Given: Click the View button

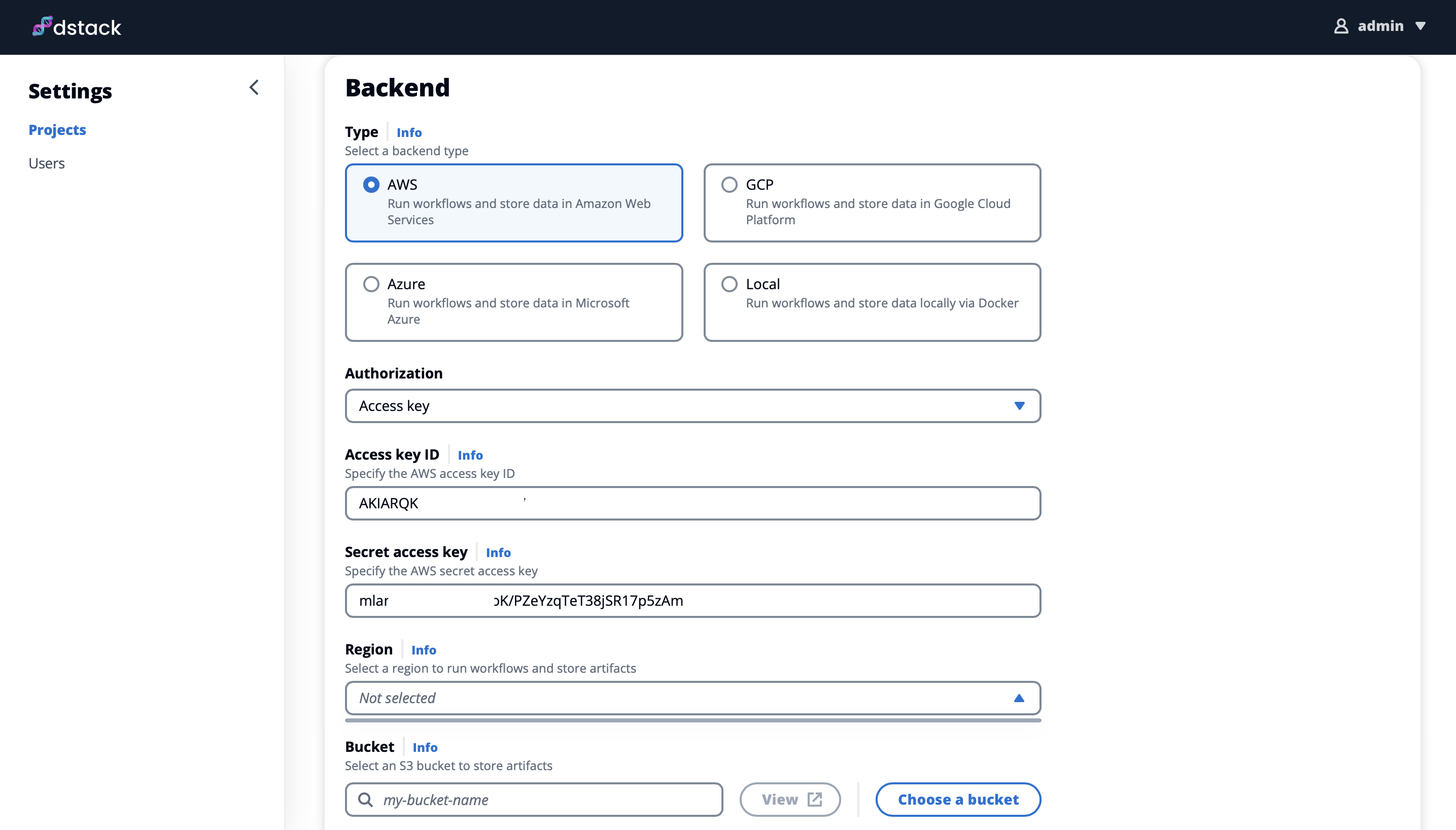Looking at the screenshot, I should (x=789, y=799).
